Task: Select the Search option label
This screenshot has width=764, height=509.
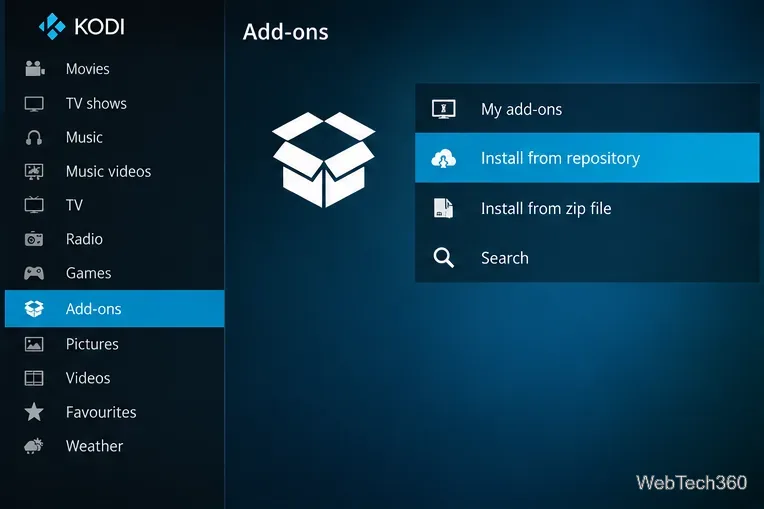Action: (505, 258)
